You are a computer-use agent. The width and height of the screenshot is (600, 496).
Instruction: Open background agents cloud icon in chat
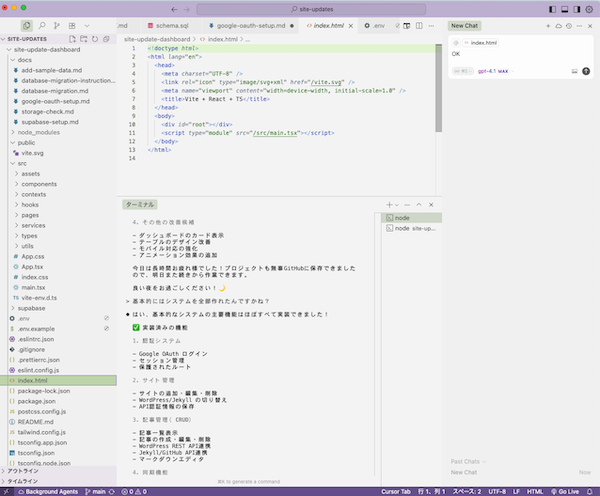click(559, 26)
